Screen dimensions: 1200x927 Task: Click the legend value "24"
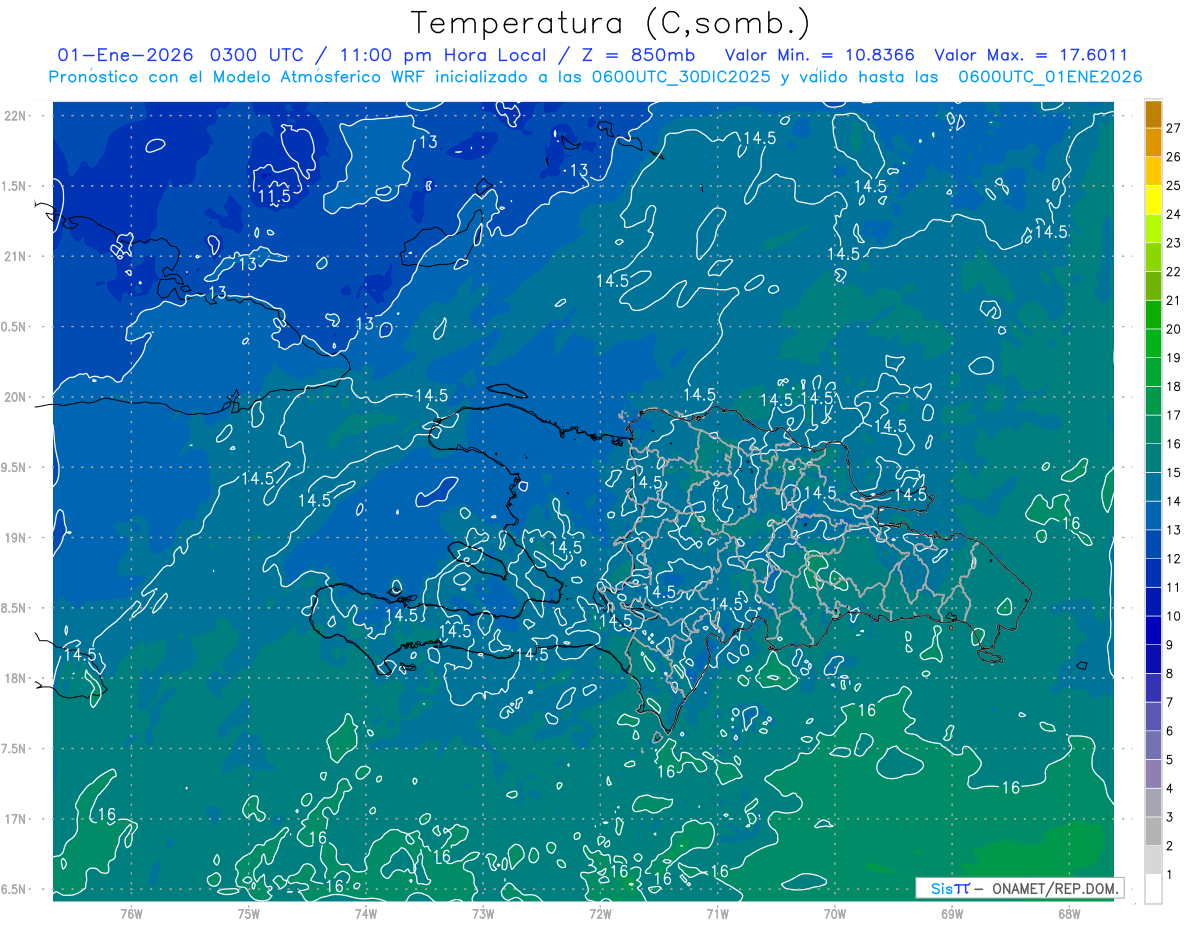tap(1174, 214)
